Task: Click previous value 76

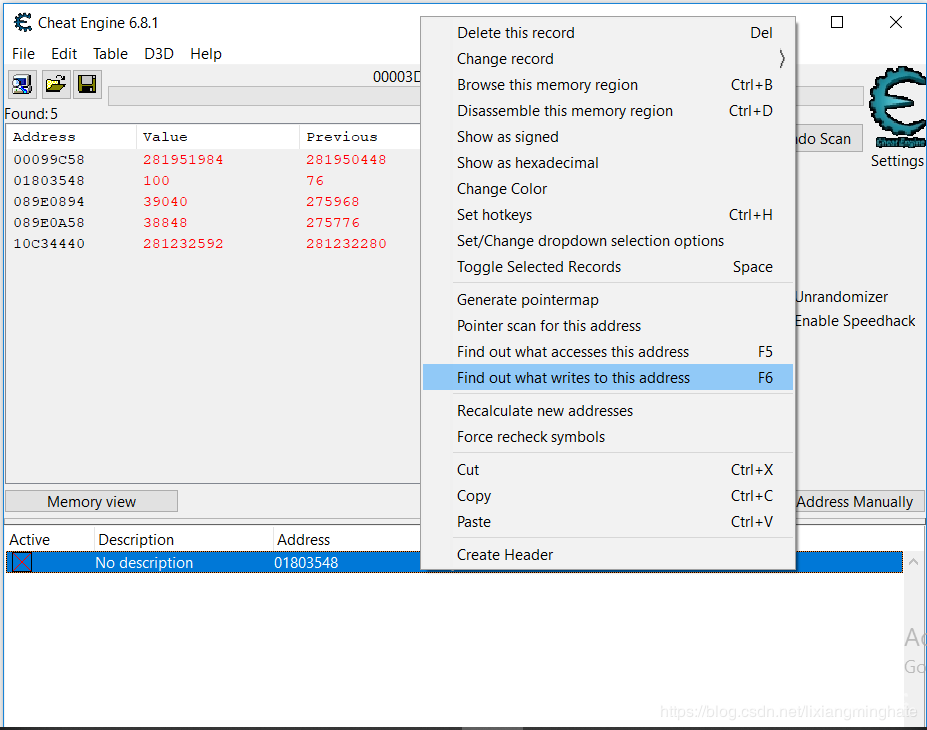Action: click(315, 181)
